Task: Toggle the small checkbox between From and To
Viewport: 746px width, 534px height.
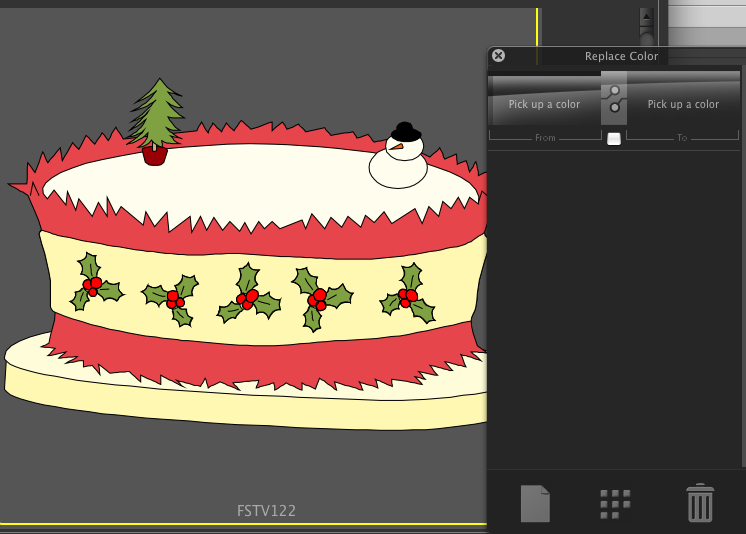Action: 614,139
